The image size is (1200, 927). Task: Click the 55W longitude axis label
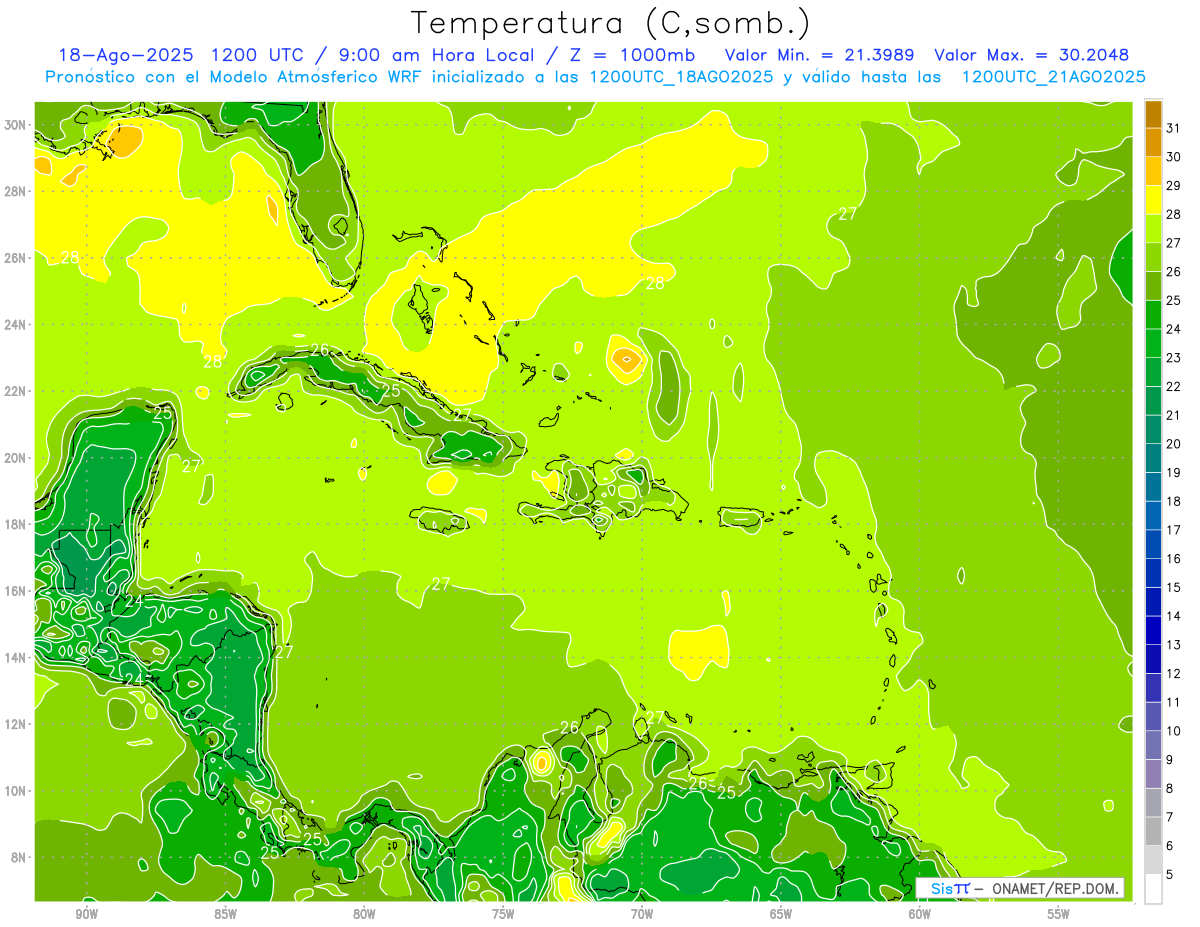coord(1059,915)
